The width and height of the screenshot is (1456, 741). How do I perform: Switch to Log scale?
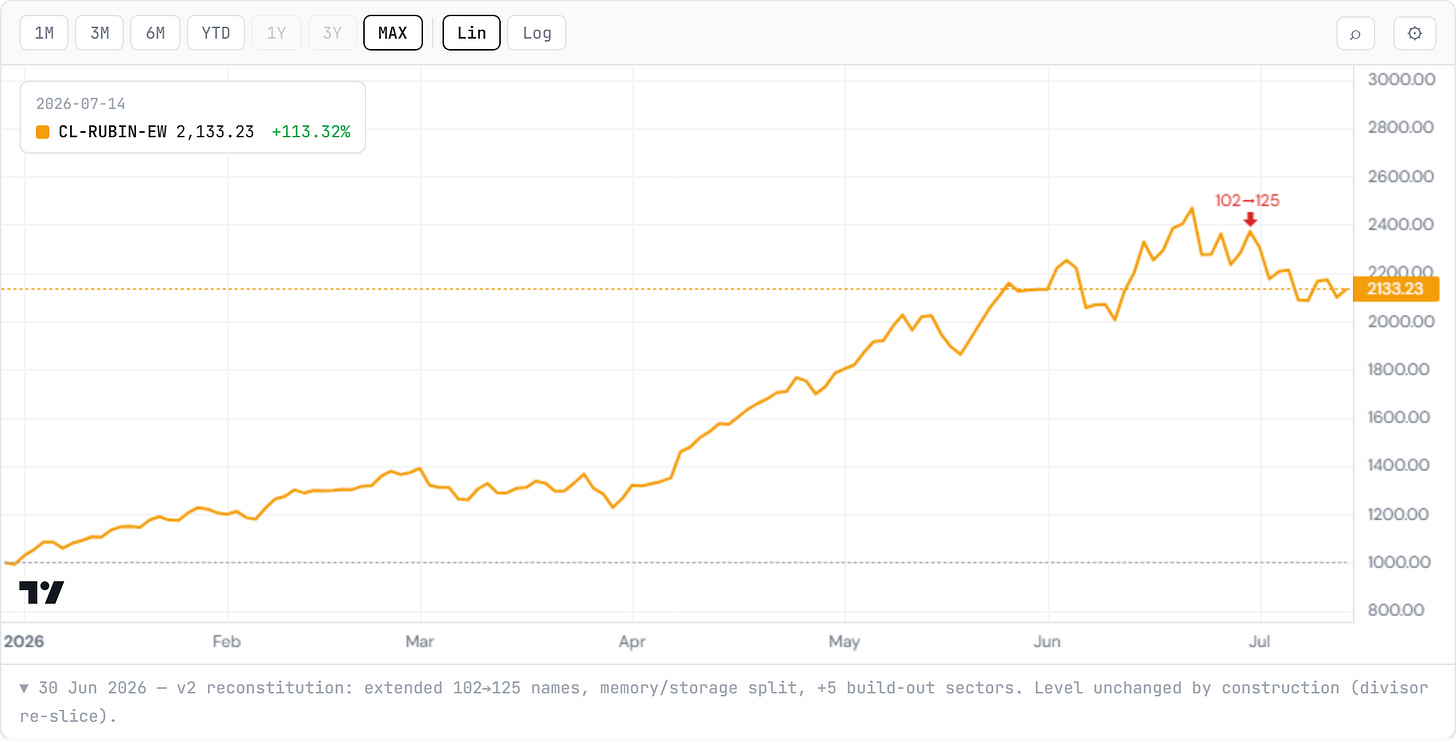point(537,33)
